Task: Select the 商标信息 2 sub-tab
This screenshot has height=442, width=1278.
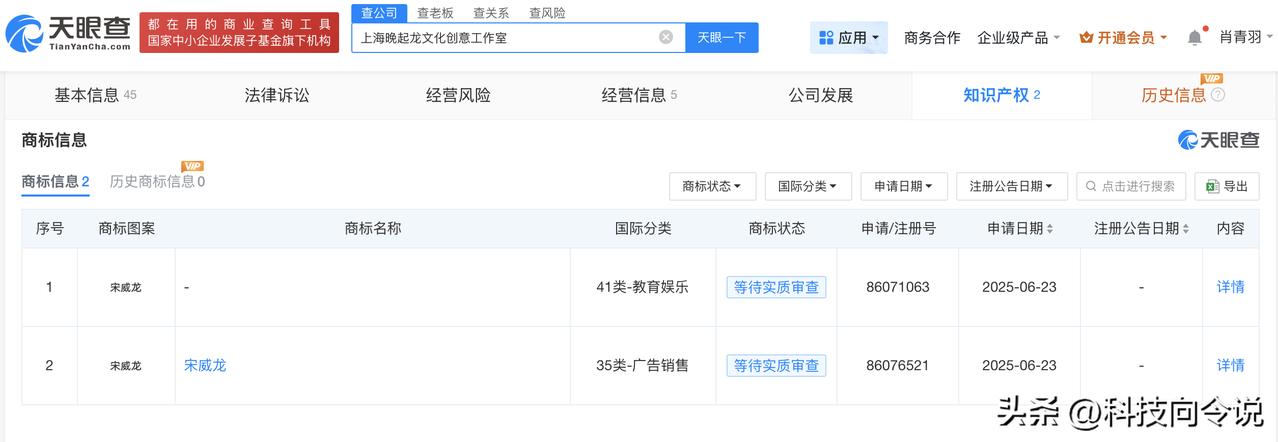Action: pos(56,181)
